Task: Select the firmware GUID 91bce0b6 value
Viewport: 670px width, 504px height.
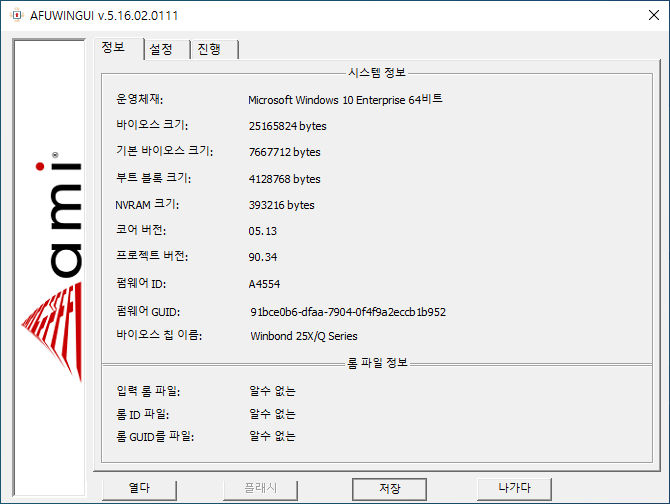Action: click(348, 312)
